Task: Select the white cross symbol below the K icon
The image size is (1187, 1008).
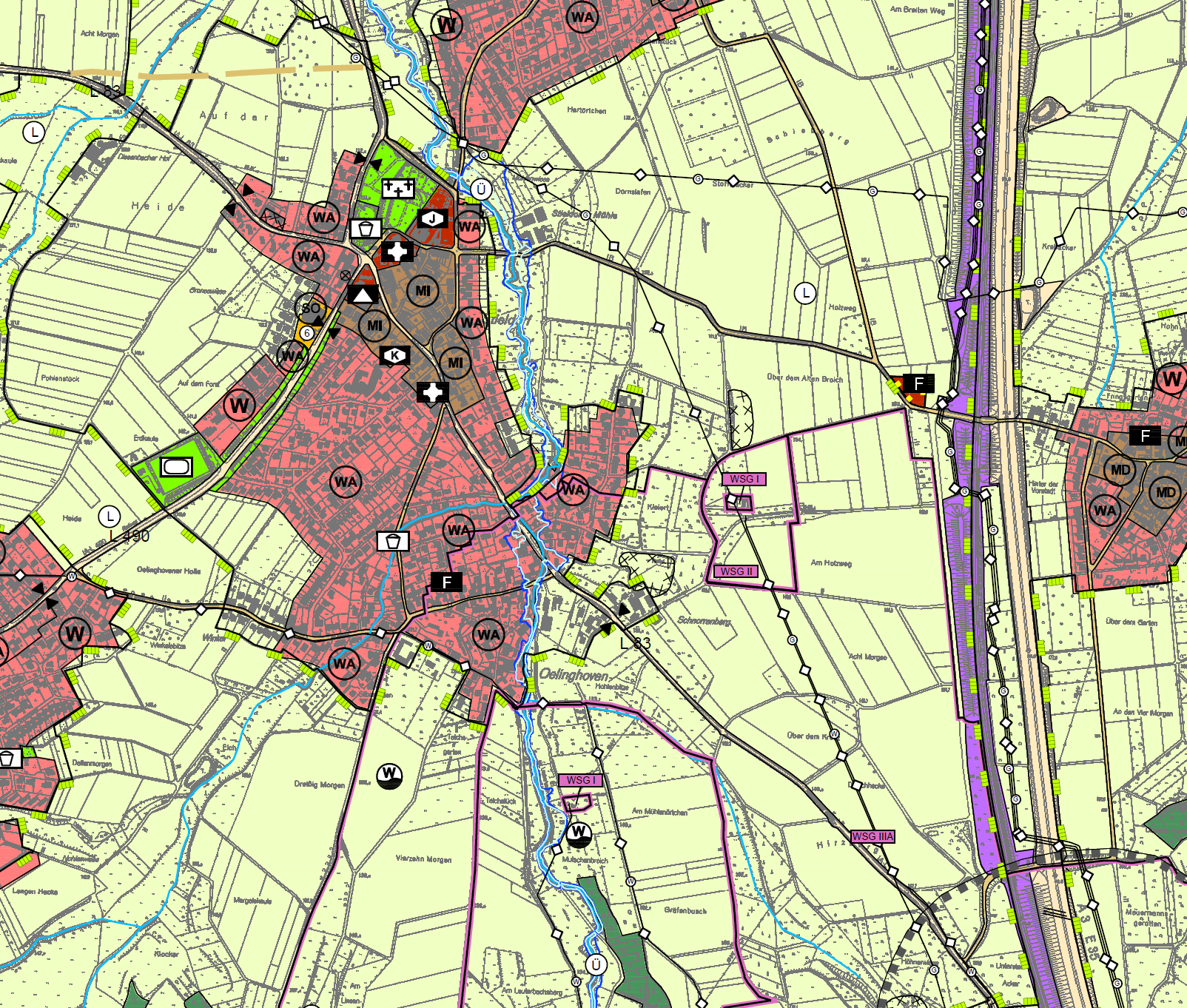Action: click(432, 392)
